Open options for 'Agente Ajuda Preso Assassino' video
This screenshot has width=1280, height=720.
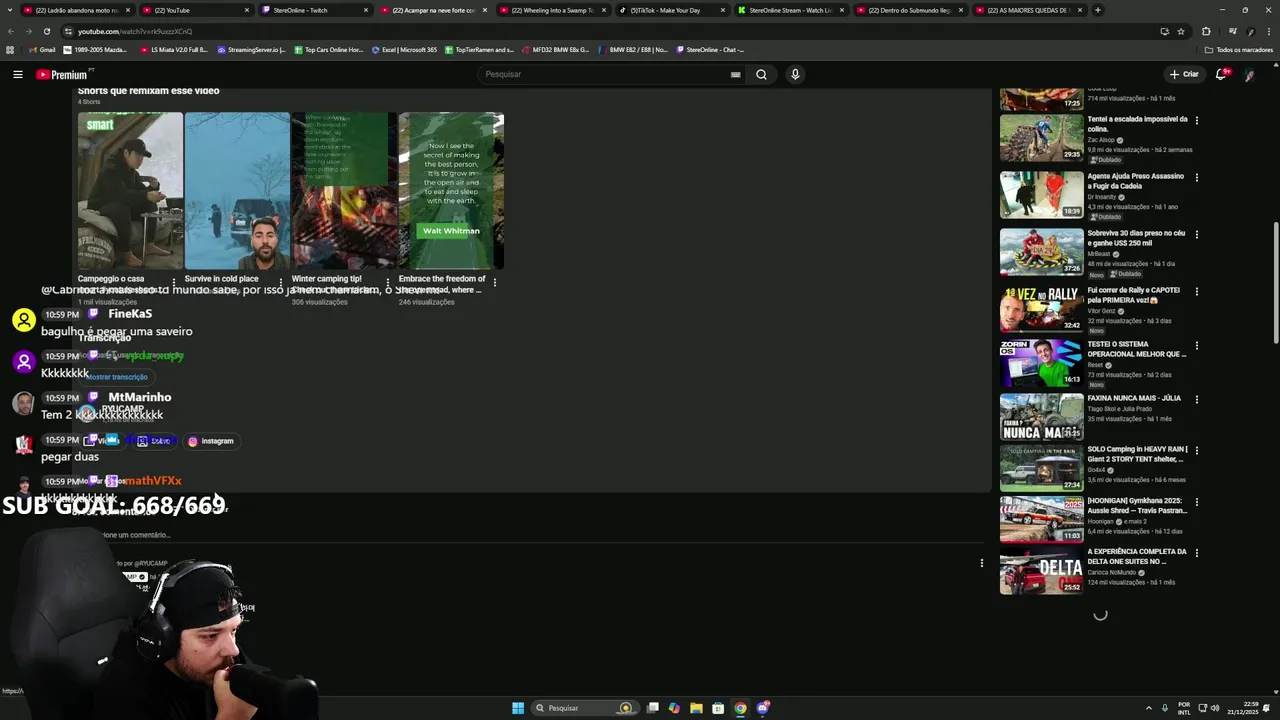(1196, 177)
